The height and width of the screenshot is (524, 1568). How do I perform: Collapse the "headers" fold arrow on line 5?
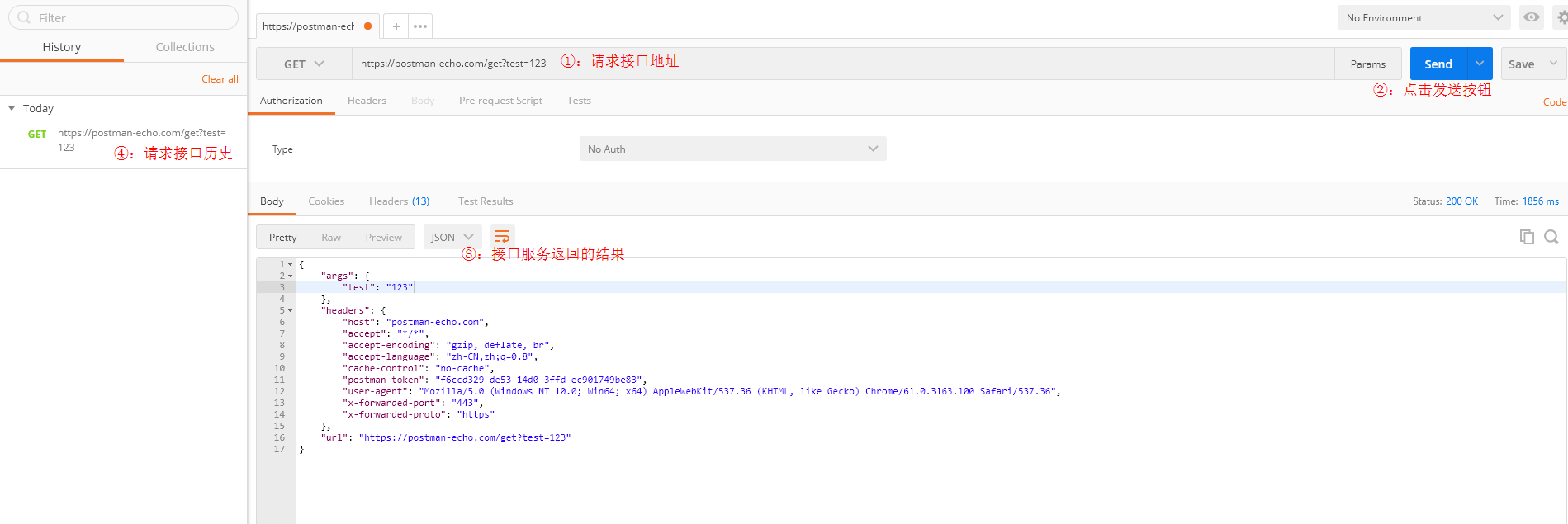point(290,311)
